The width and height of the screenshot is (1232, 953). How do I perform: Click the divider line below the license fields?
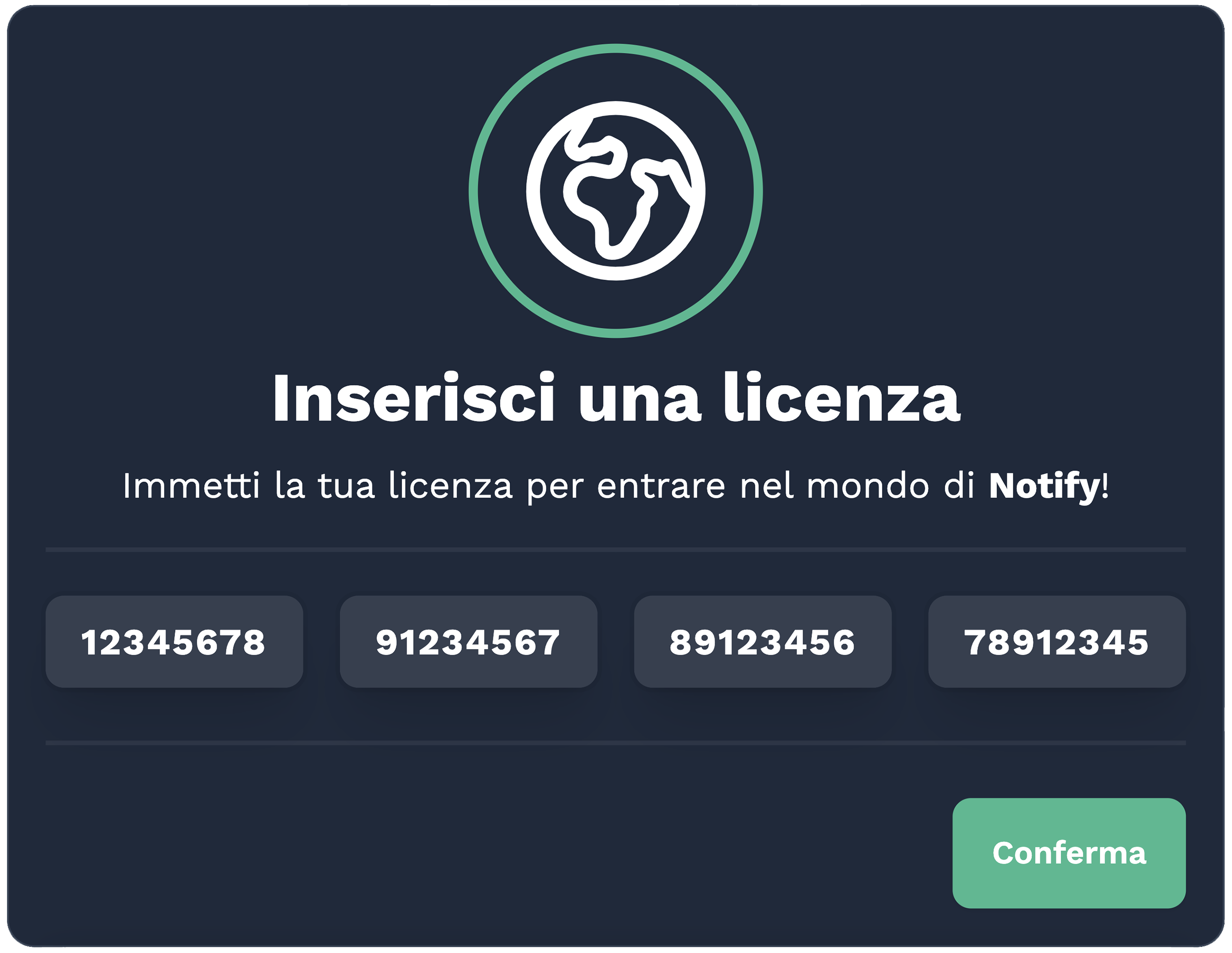[x=616, y=743]
